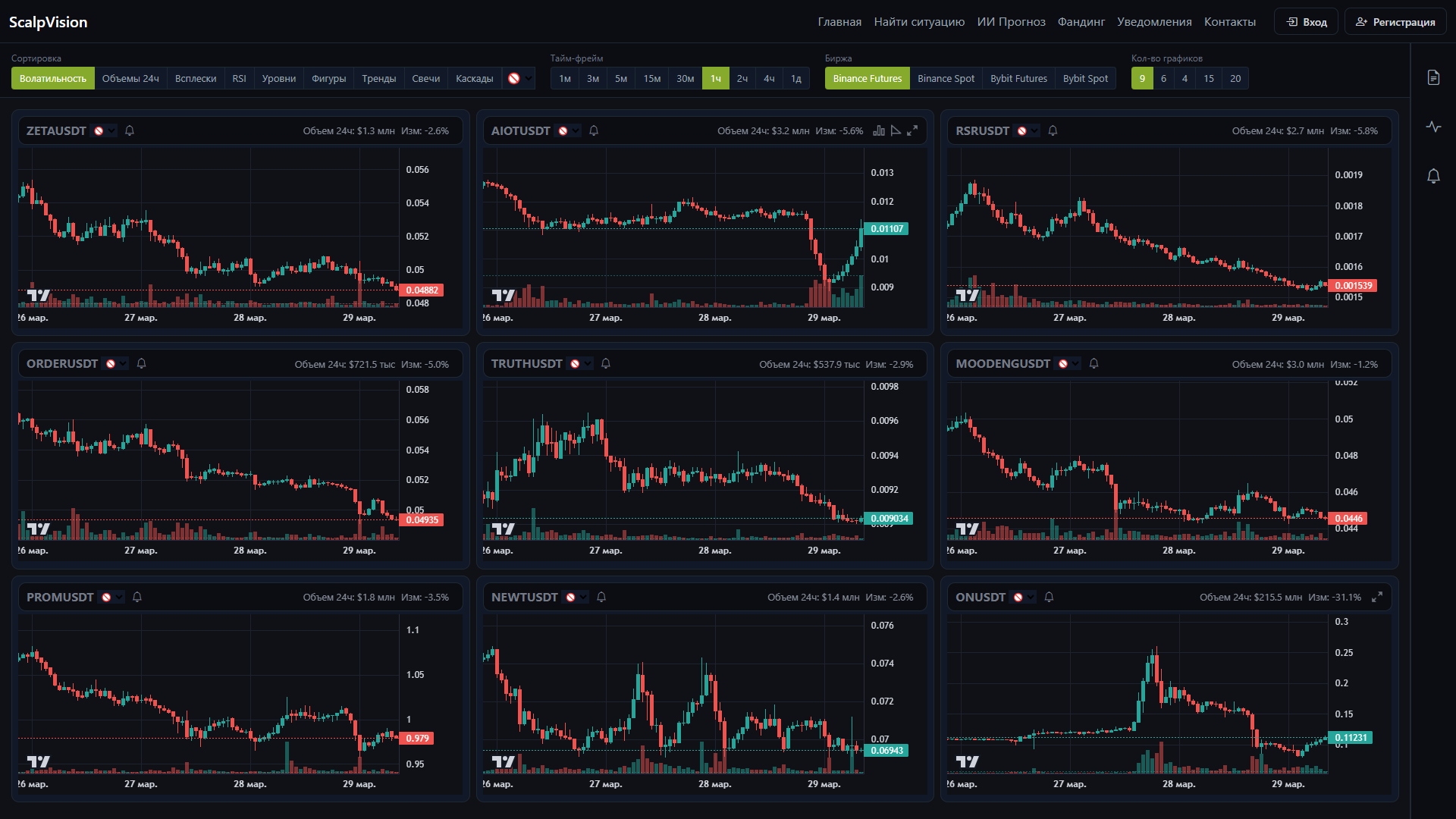1456x819 pixels.
Task: Switch exchange to Bybit Futures
Action: click(x=1018, y=78)
